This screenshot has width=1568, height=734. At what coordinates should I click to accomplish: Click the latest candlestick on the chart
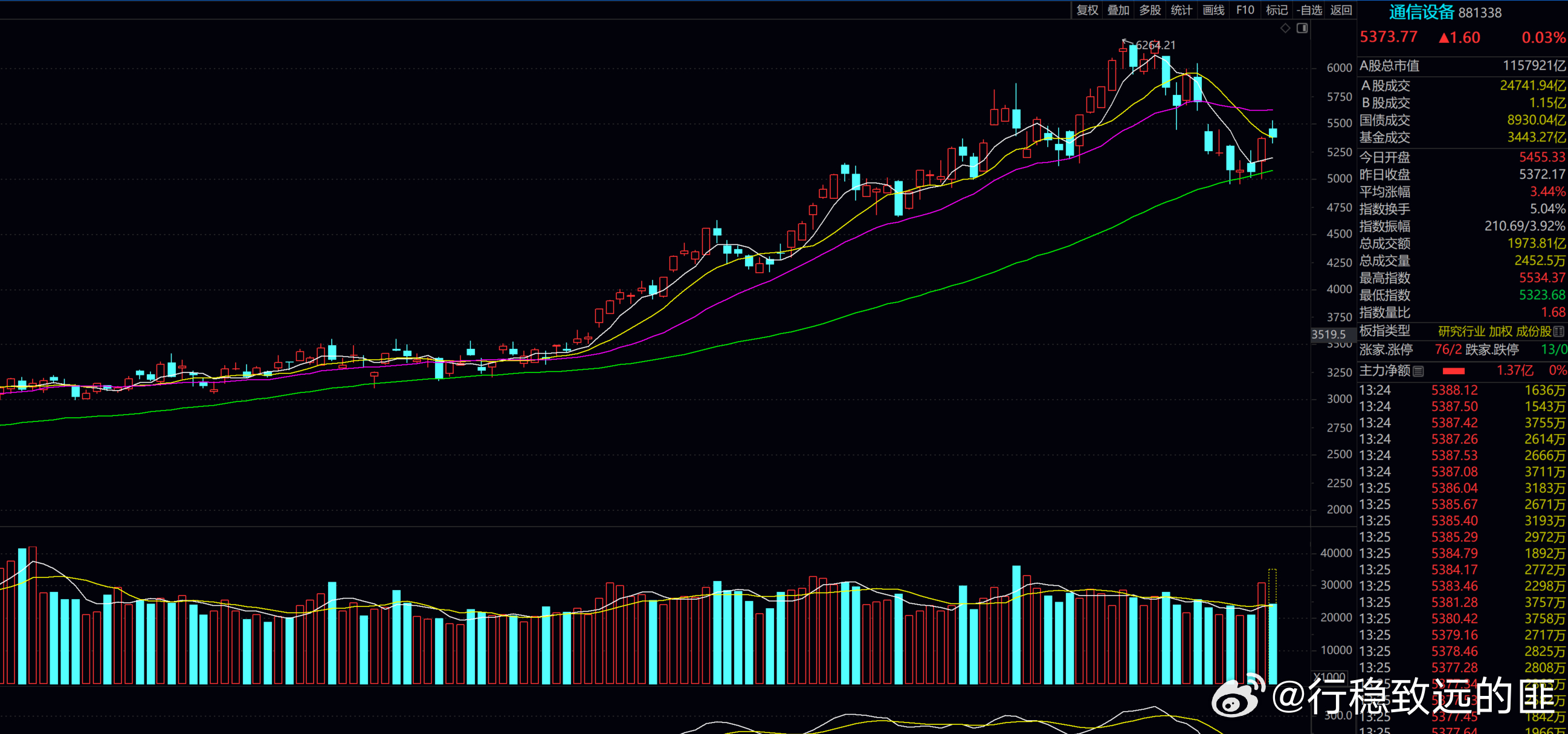click(1273, 133)
